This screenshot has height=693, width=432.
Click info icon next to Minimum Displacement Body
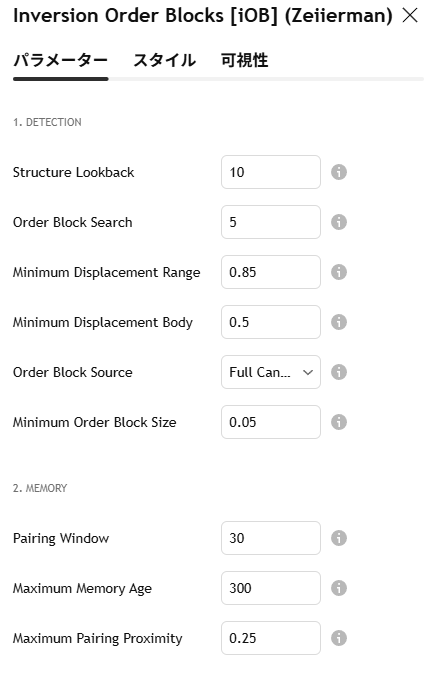tap(339, 322)
